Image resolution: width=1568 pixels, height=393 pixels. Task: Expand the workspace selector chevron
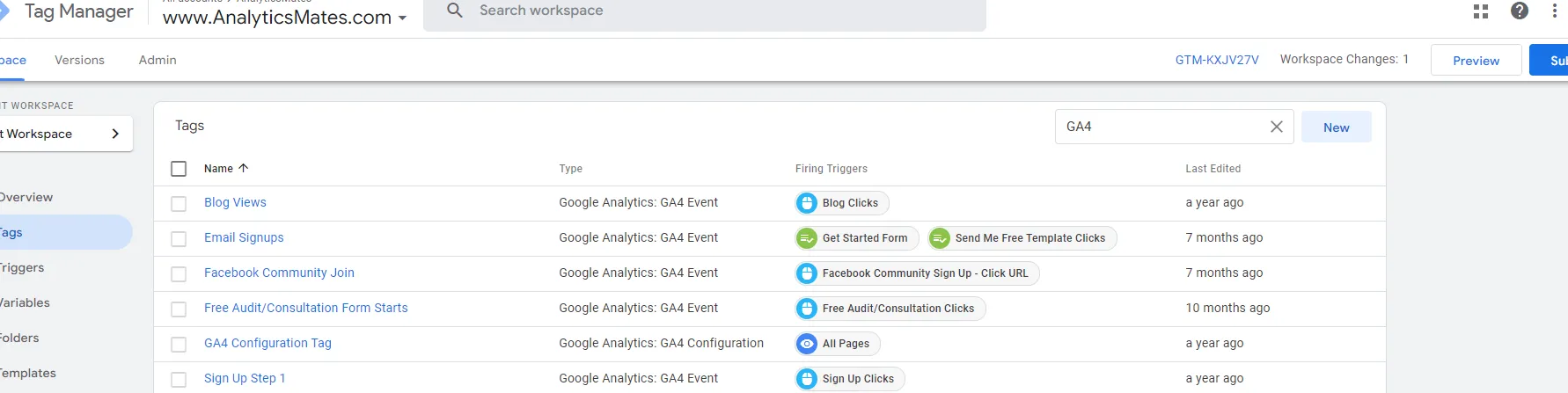115,134
